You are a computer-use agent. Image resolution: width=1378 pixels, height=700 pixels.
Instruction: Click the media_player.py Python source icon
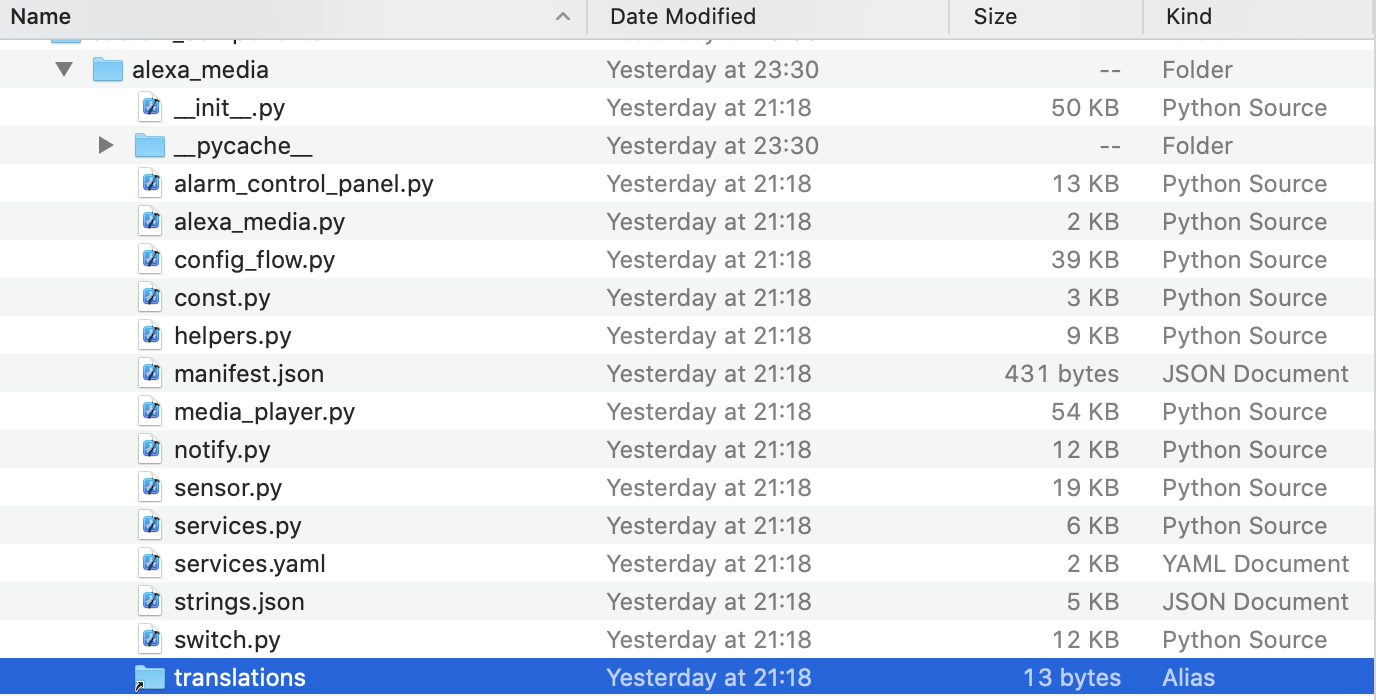[150, 411]
